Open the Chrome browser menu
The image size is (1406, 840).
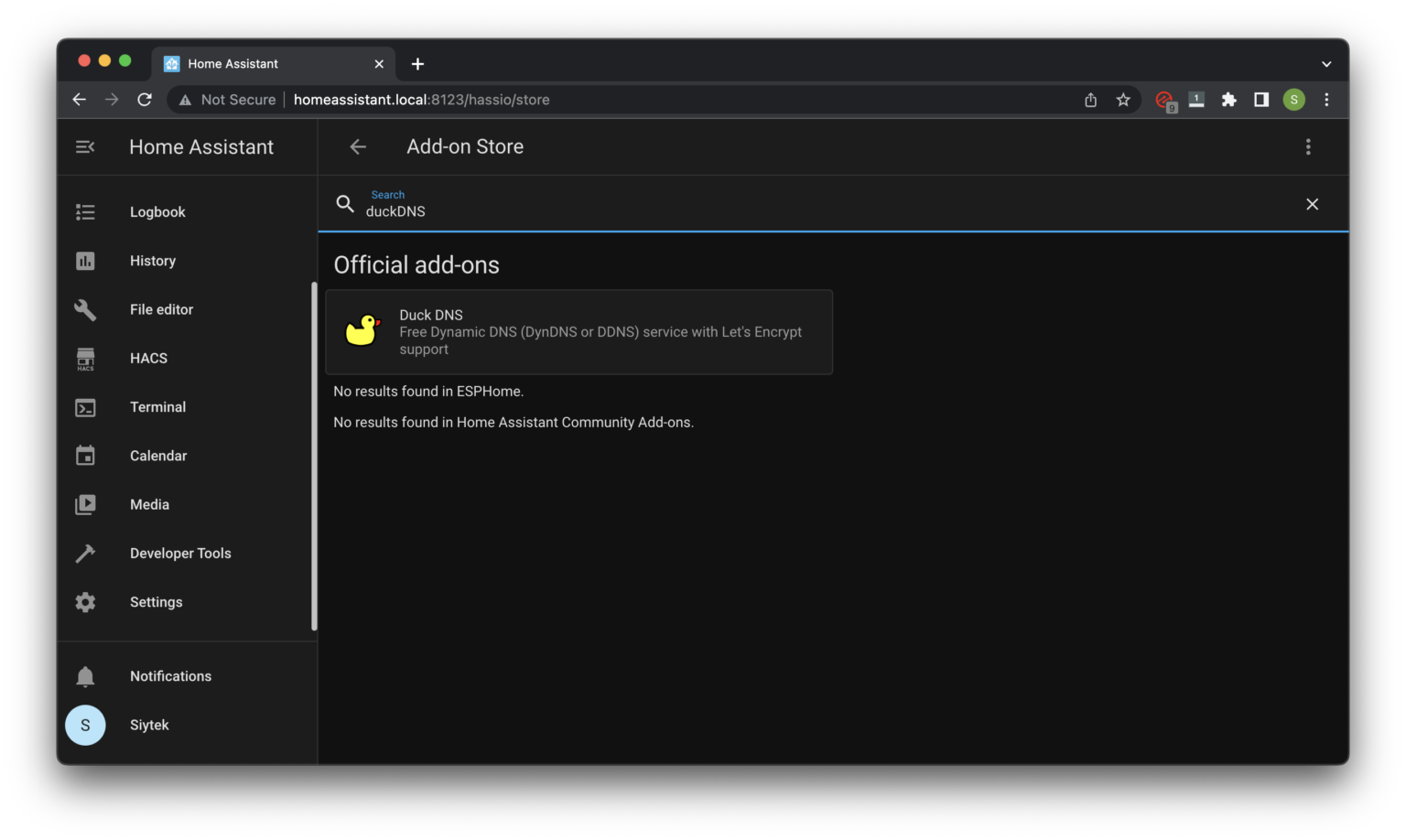tap(1326, 100)
